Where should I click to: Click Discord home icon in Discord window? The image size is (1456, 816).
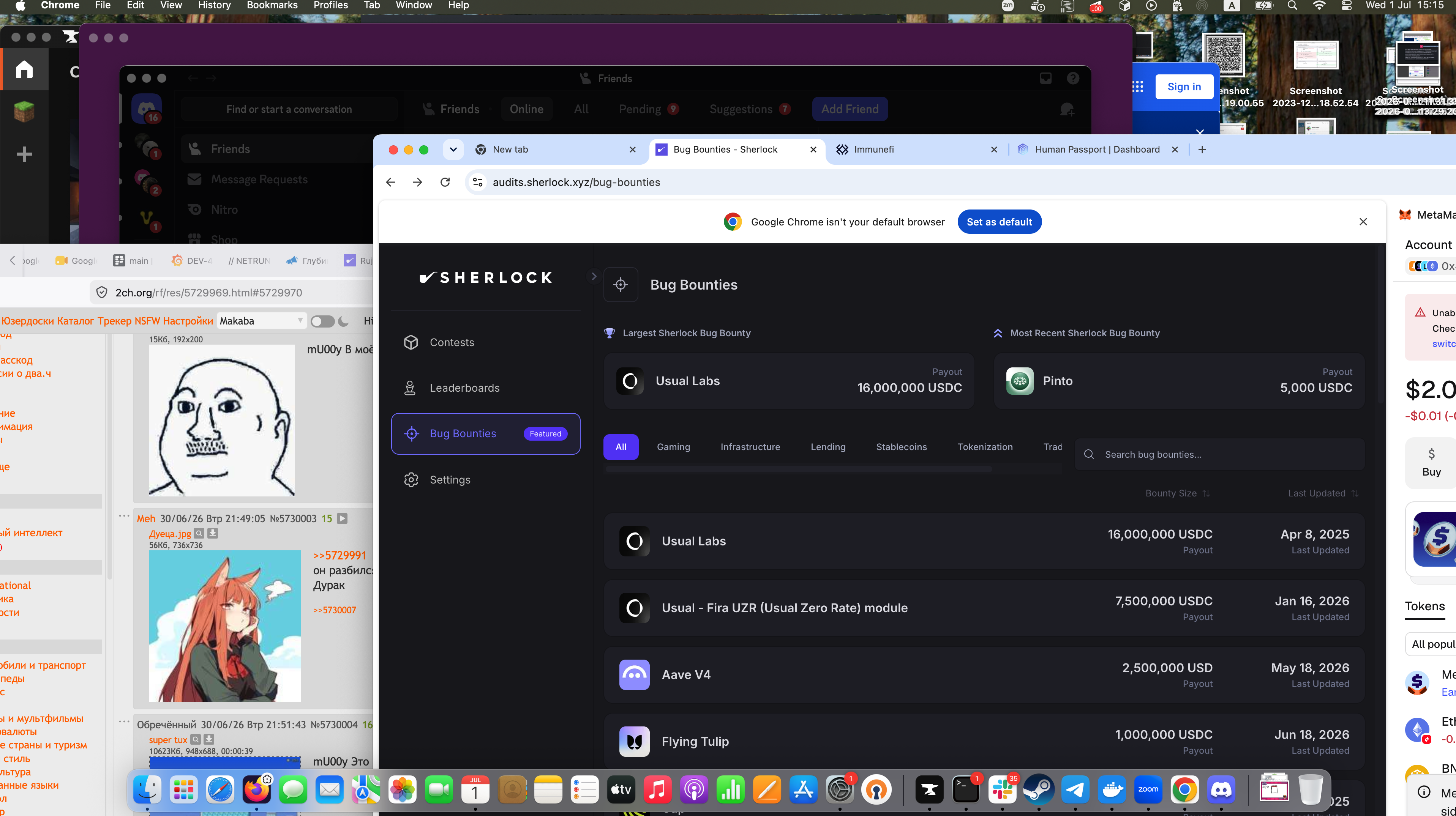(x=146, y=109)
